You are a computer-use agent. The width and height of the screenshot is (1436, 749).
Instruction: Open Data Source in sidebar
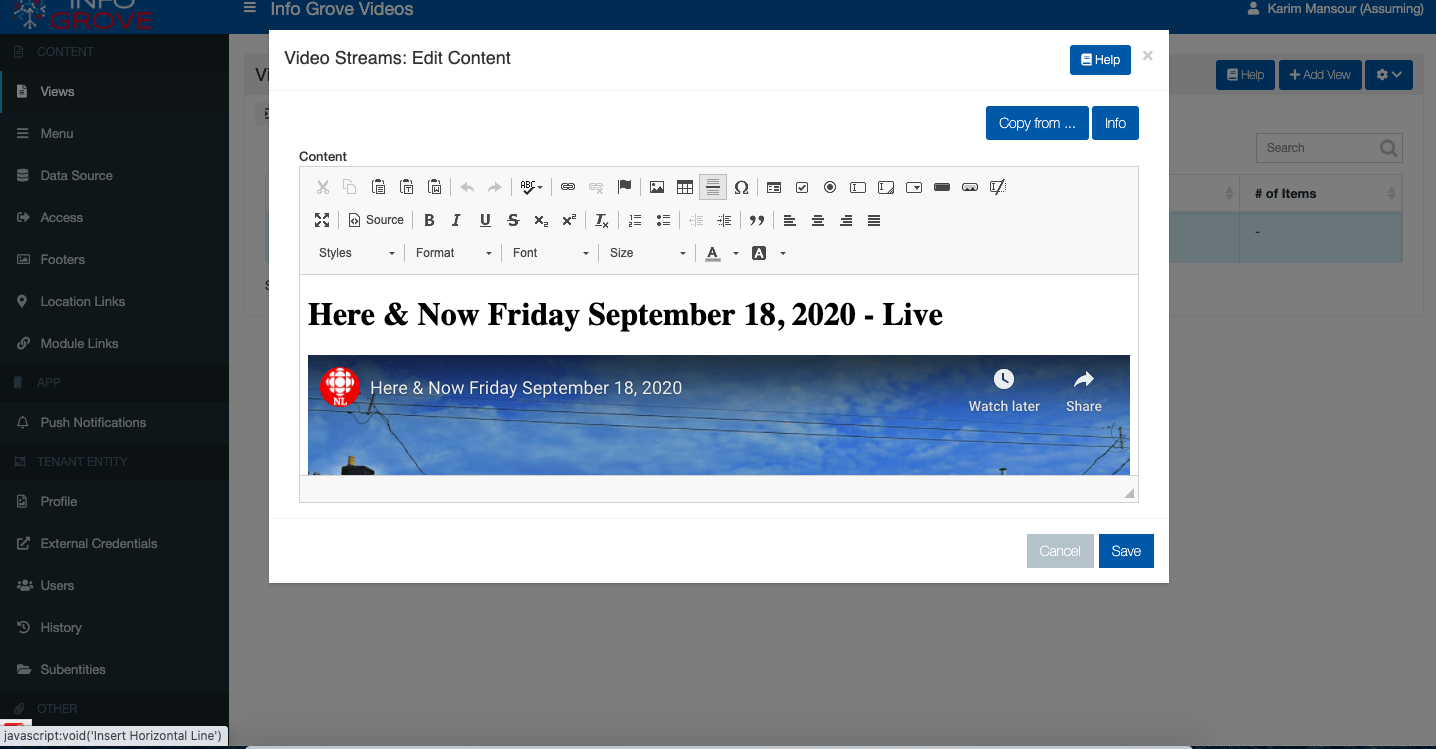[x=76, y=175]
